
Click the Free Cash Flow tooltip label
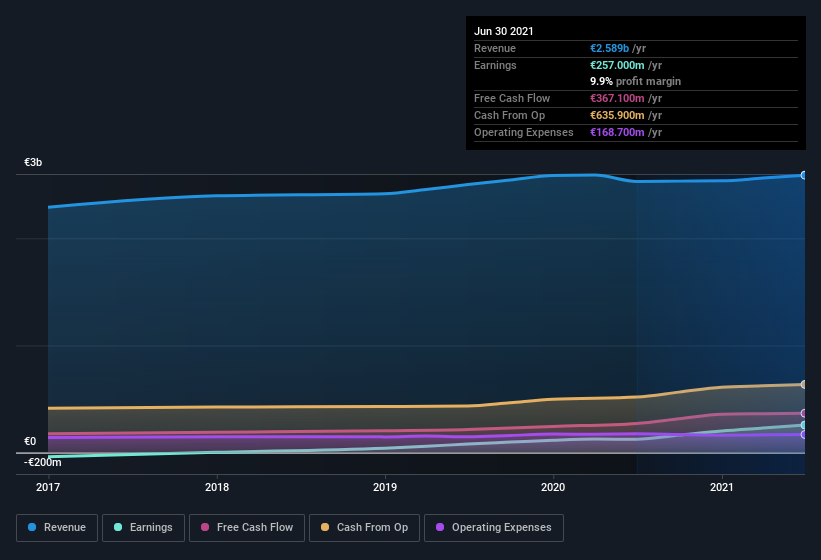coord(512,98)
